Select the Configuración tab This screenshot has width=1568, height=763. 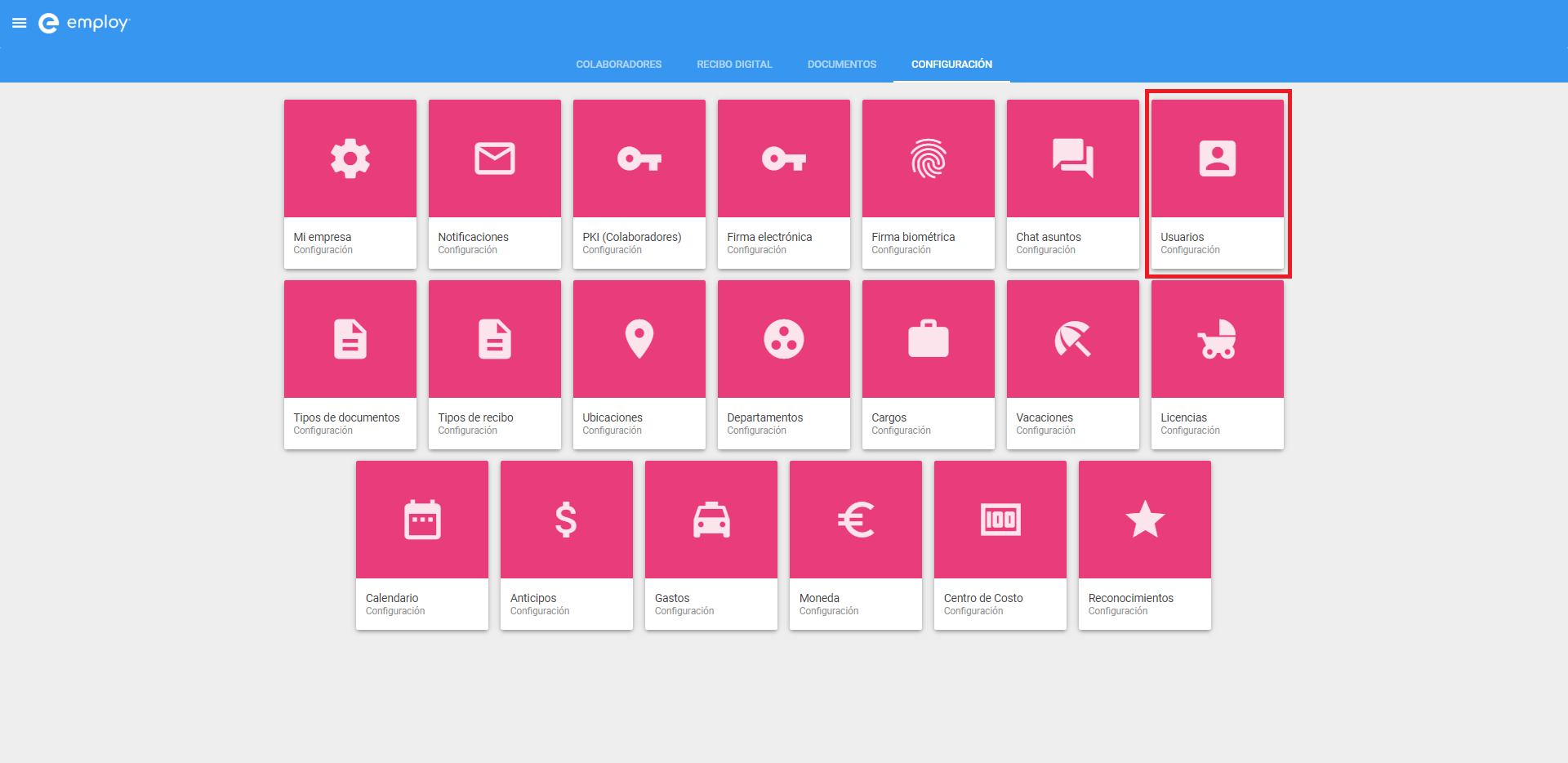(x=951, y=65)
